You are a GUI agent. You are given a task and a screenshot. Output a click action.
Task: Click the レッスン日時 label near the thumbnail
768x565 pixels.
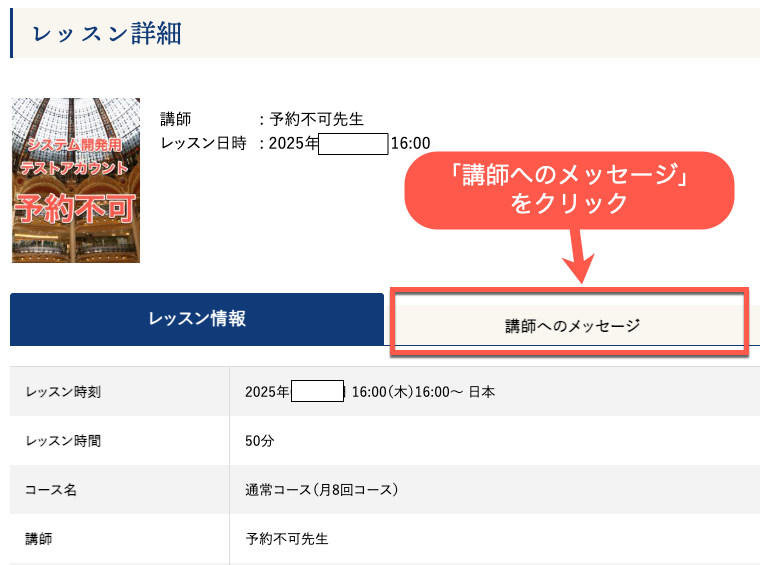[203, 143]
